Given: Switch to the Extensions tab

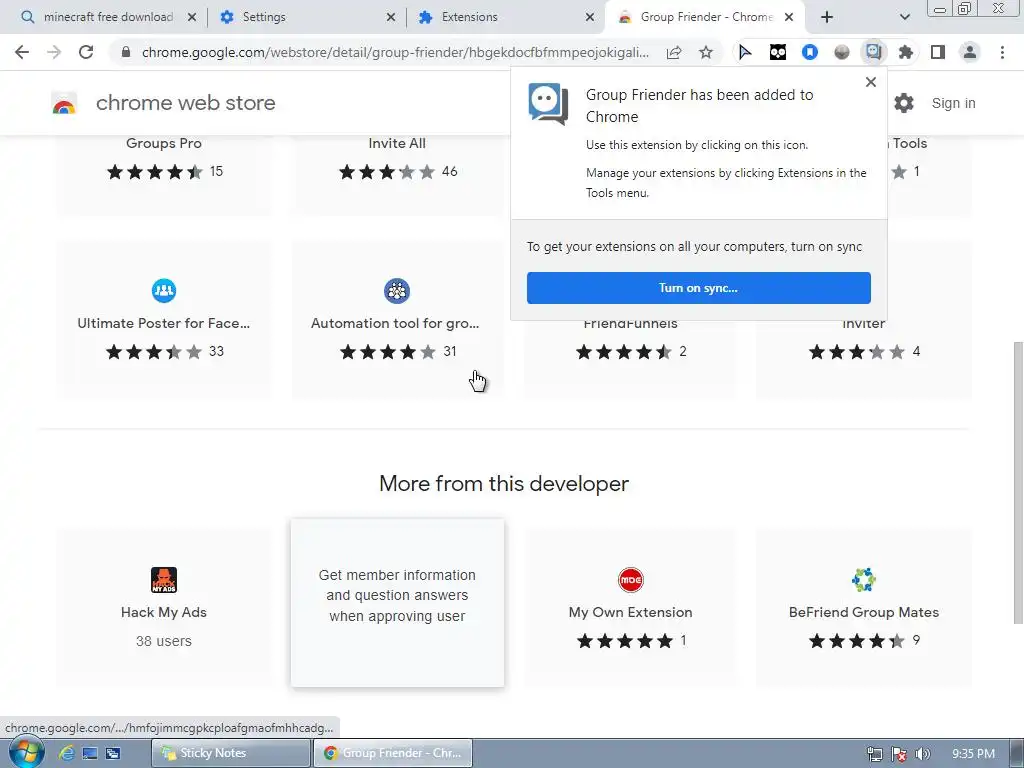Looking at the screenshot, I should click(x=505, y=17).
